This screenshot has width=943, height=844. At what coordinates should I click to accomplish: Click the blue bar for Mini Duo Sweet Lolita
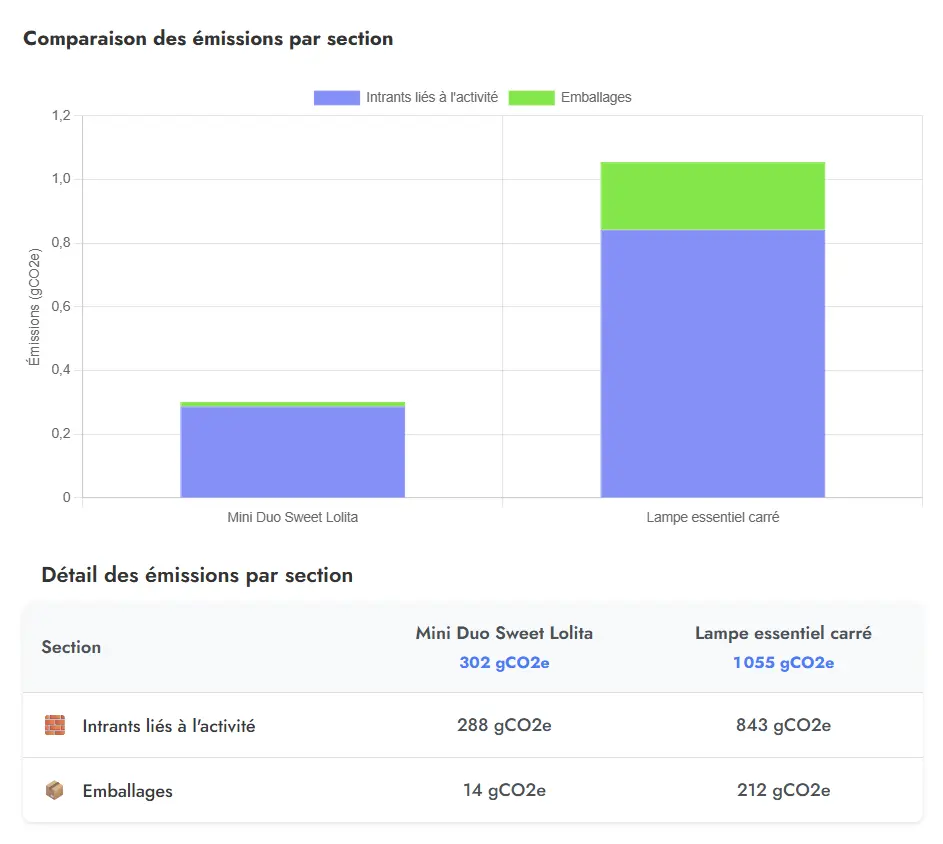pyautogui.click(x=292, y=450)
